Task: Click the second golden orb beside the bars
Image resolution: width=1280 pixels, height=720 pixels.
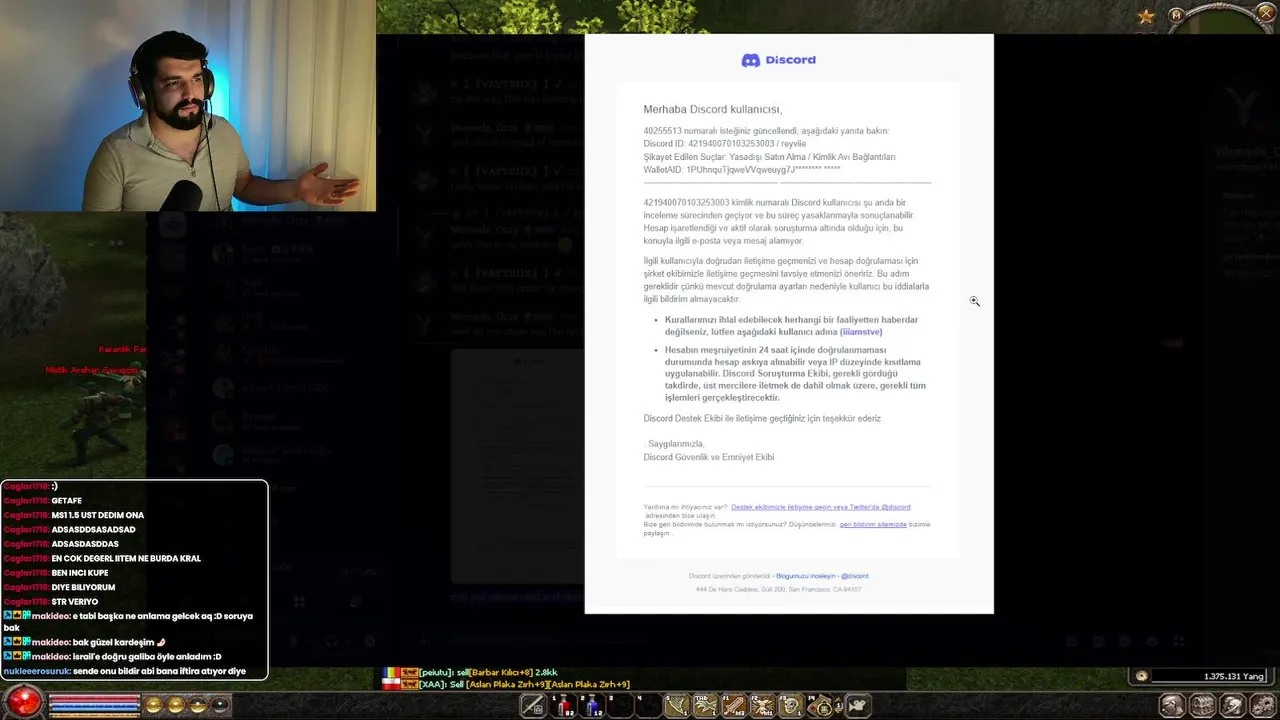Action: pos(176,705)
